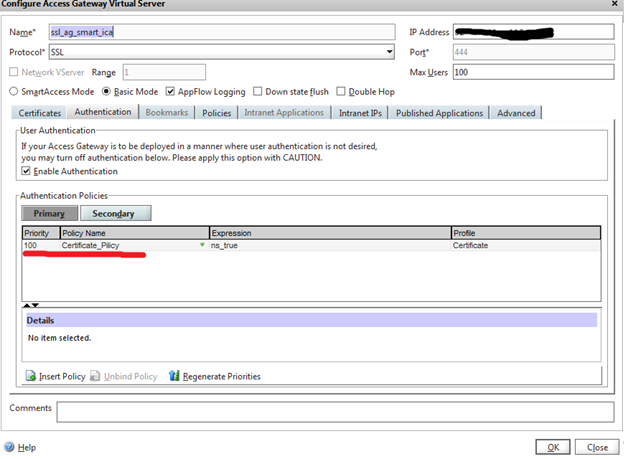Toggle the Network VServer checkbox
Screen dimensions: 624x459
[14, 72]
